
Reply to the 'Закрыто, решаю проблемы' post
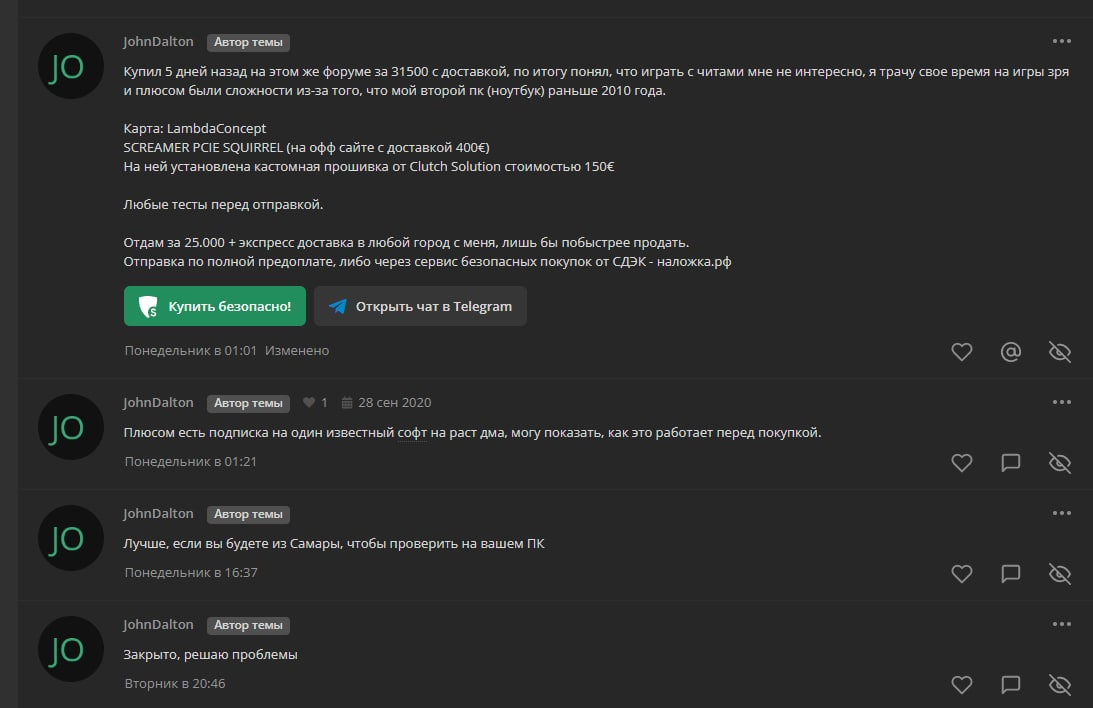(1010, 684)
